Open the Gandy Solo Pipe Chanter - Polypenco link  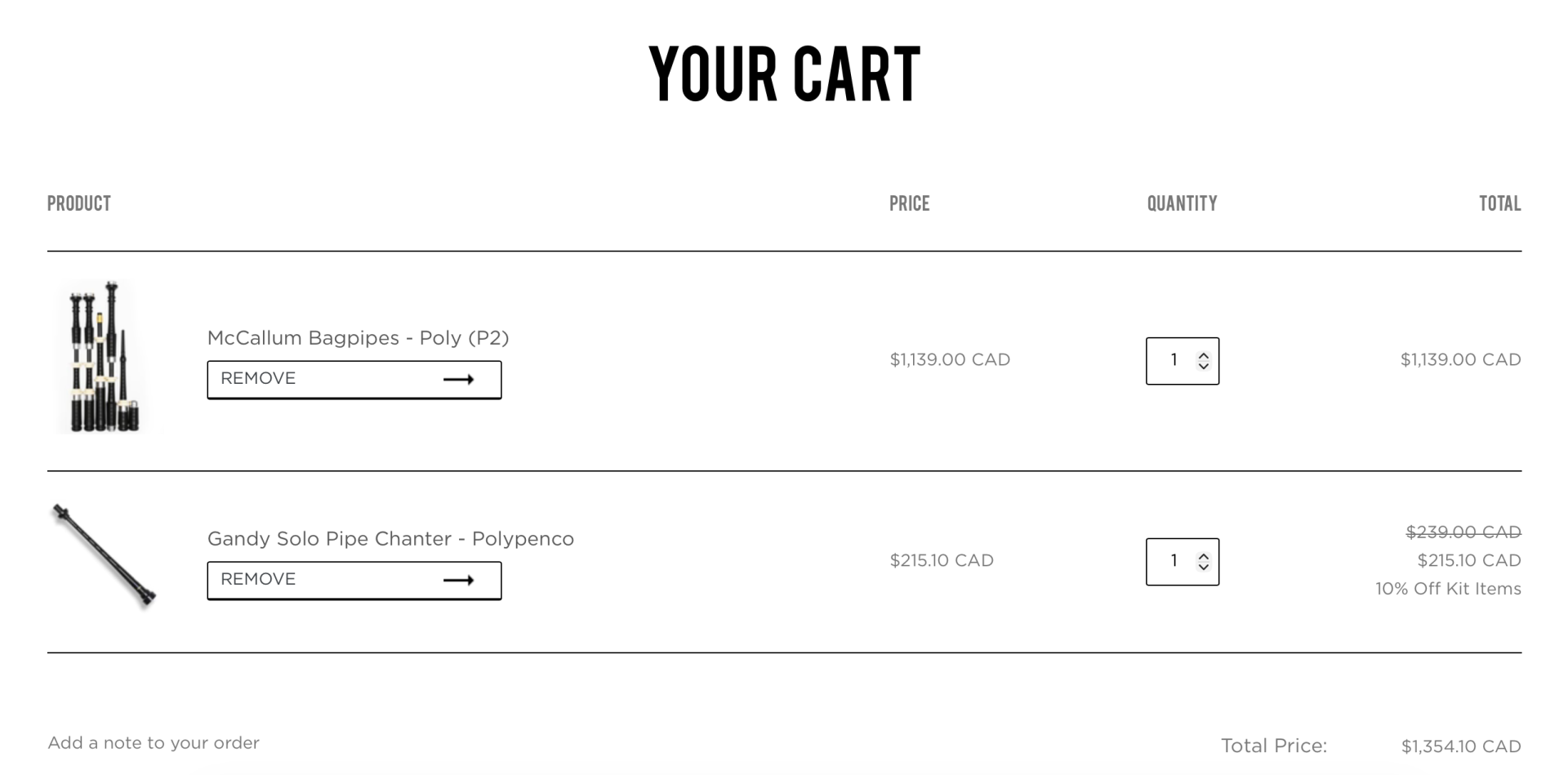coord(390,539)
